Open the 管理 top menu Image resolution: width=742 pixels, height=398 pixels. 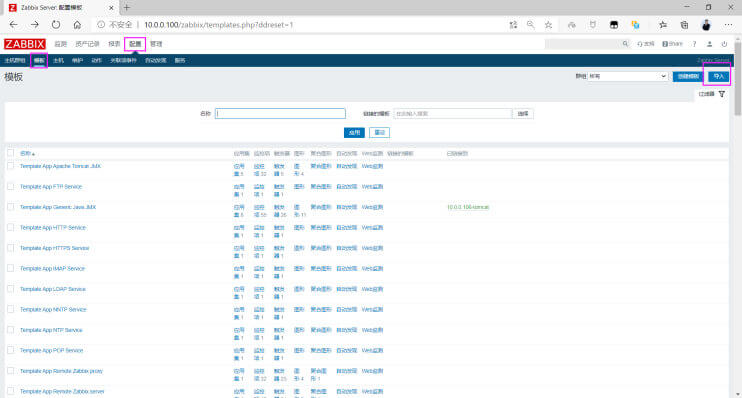tap(156, 44)
